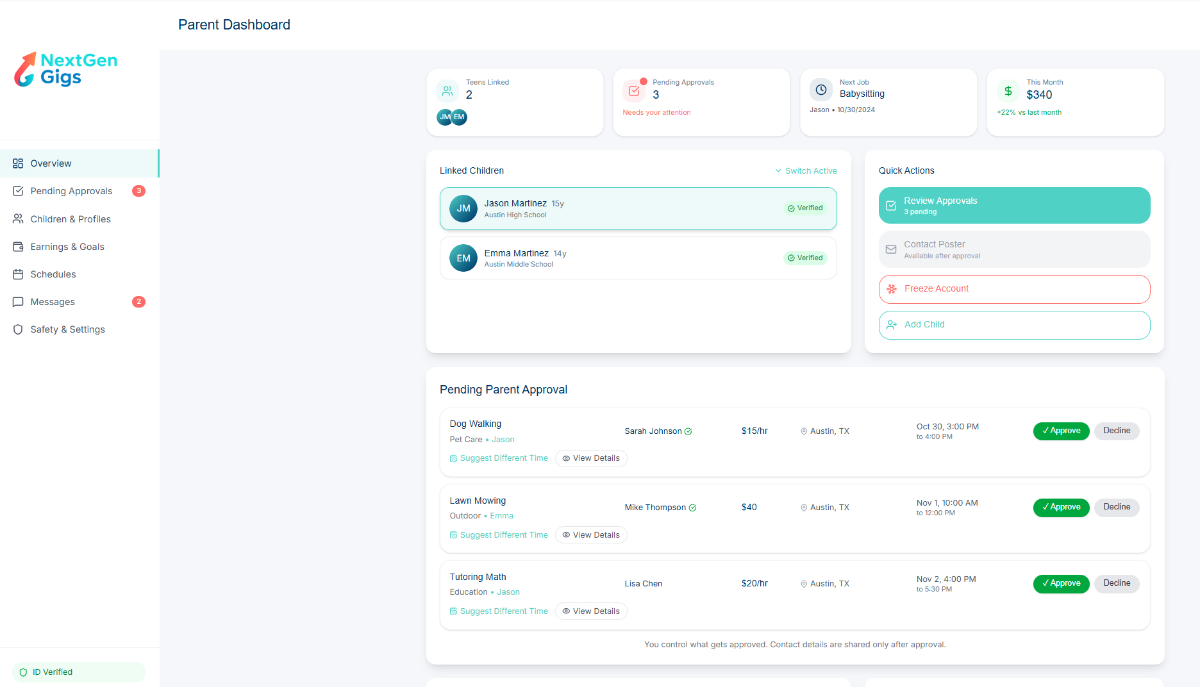The width and height of the screenshot is (1200, 687).
Task: Click the Pending Approvals checkmark icon
Action: [19, 191]
